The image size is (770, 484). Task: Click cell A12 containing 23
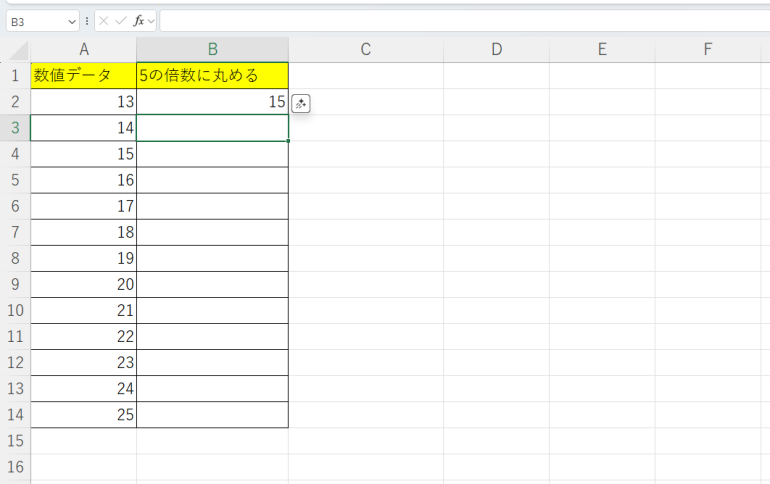pyautogui.click(x=83, y=362)
